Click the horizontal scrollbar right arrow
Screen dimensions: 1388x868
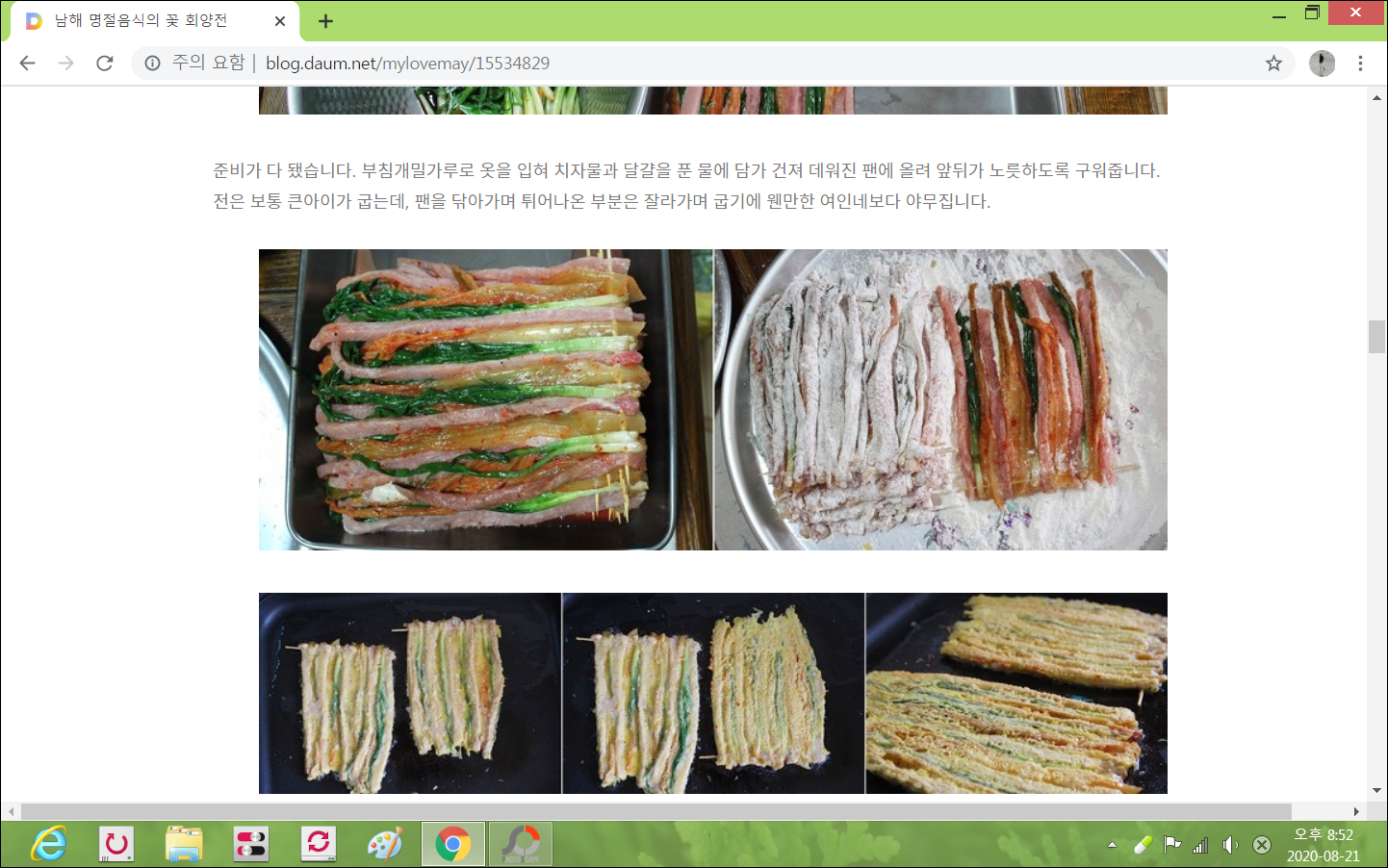[x=1356, y=811]
